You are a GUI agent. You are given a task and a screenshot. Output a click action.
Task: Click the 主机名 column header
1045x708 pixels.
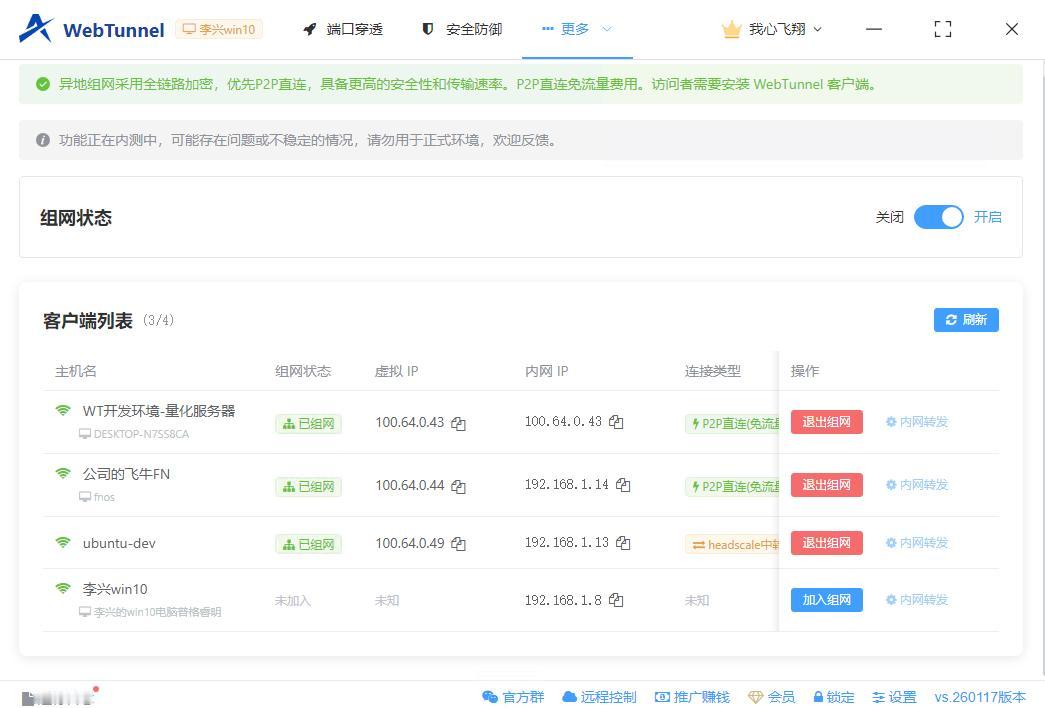pos(75,371)
